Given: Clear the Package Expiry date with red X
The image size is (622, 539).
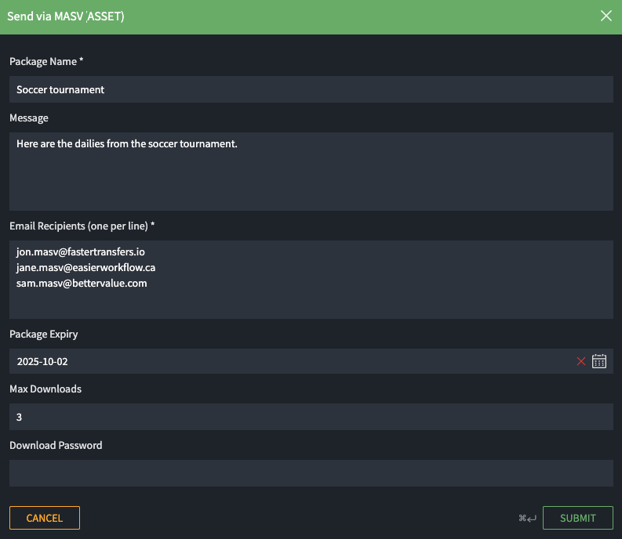Looking at the screenshot, I should (581, 361).
